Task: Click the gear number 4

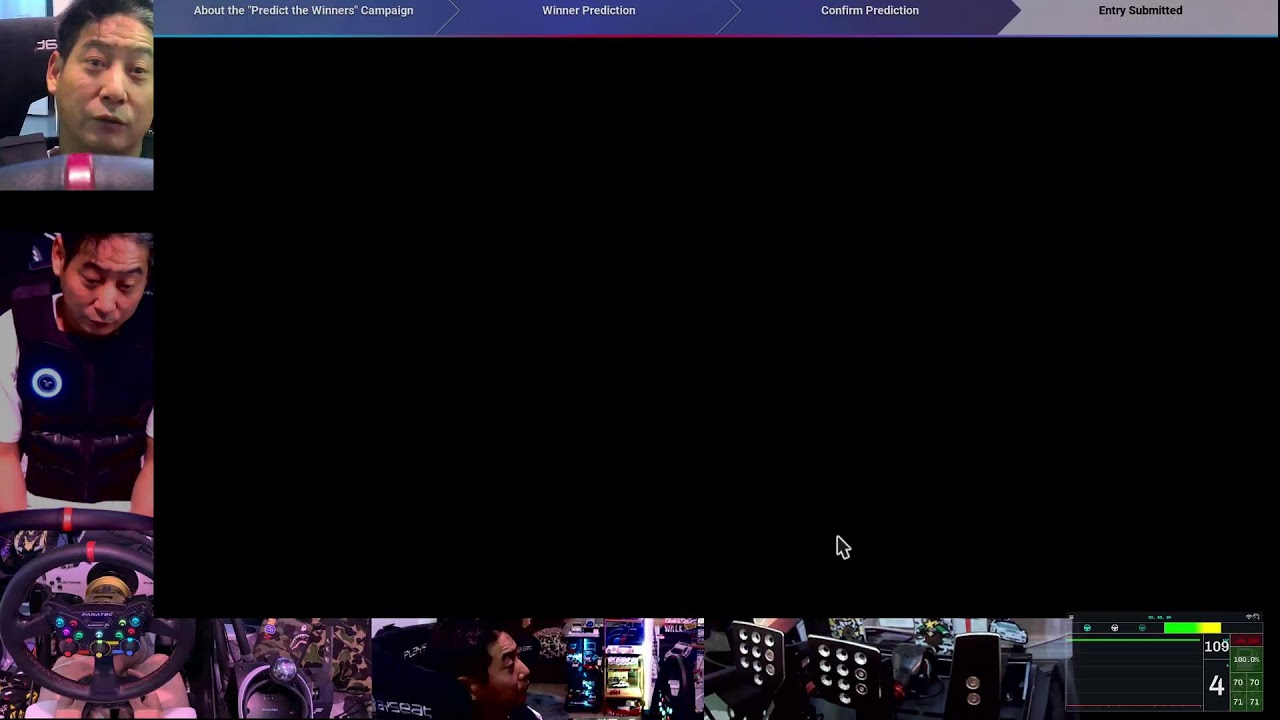Action: pyautogui.click(x=1216, y=685)
